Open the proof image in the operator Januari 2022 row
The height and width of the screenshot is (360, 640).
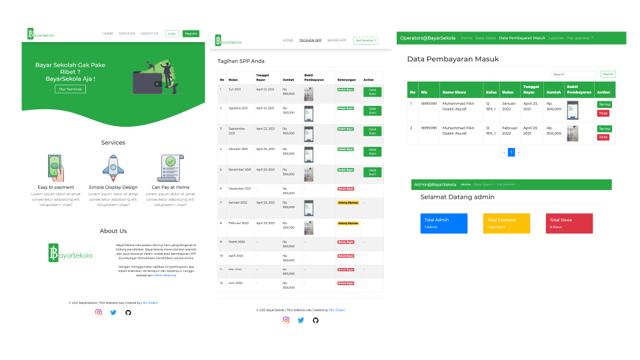click(x=573, y=110)
